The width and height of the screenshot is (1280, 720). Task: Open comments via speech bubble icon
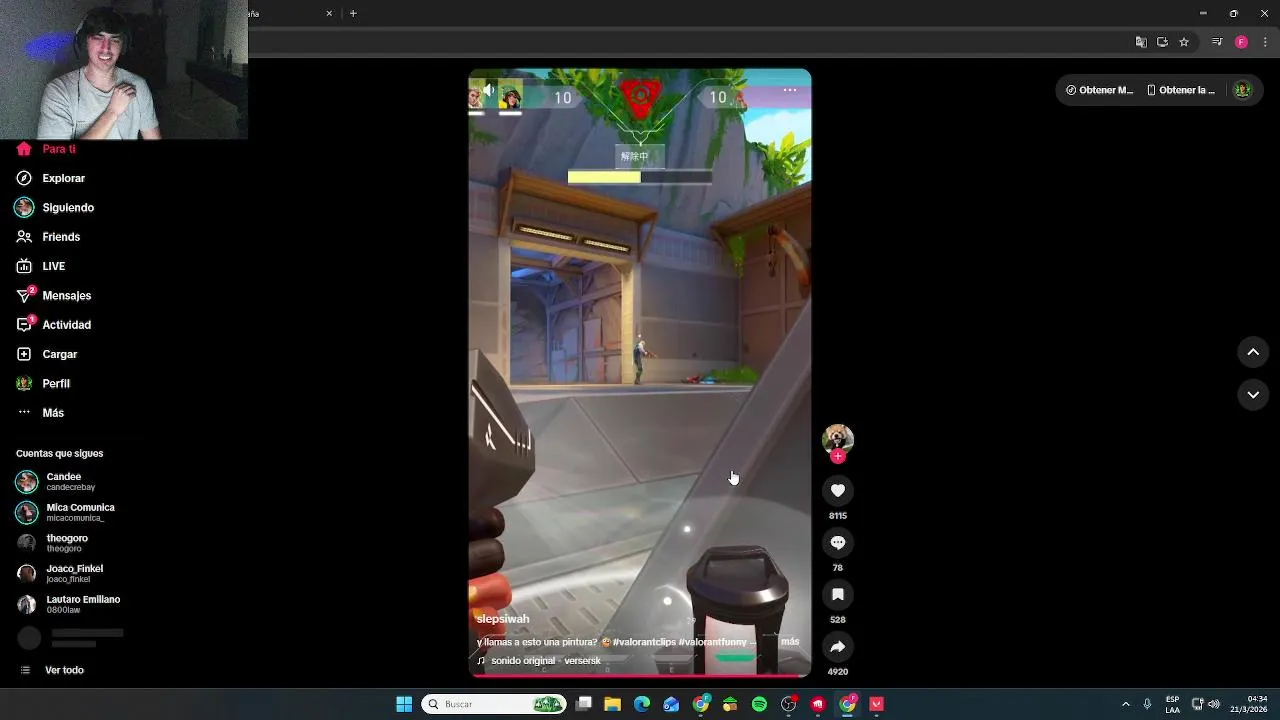[838, 542]
